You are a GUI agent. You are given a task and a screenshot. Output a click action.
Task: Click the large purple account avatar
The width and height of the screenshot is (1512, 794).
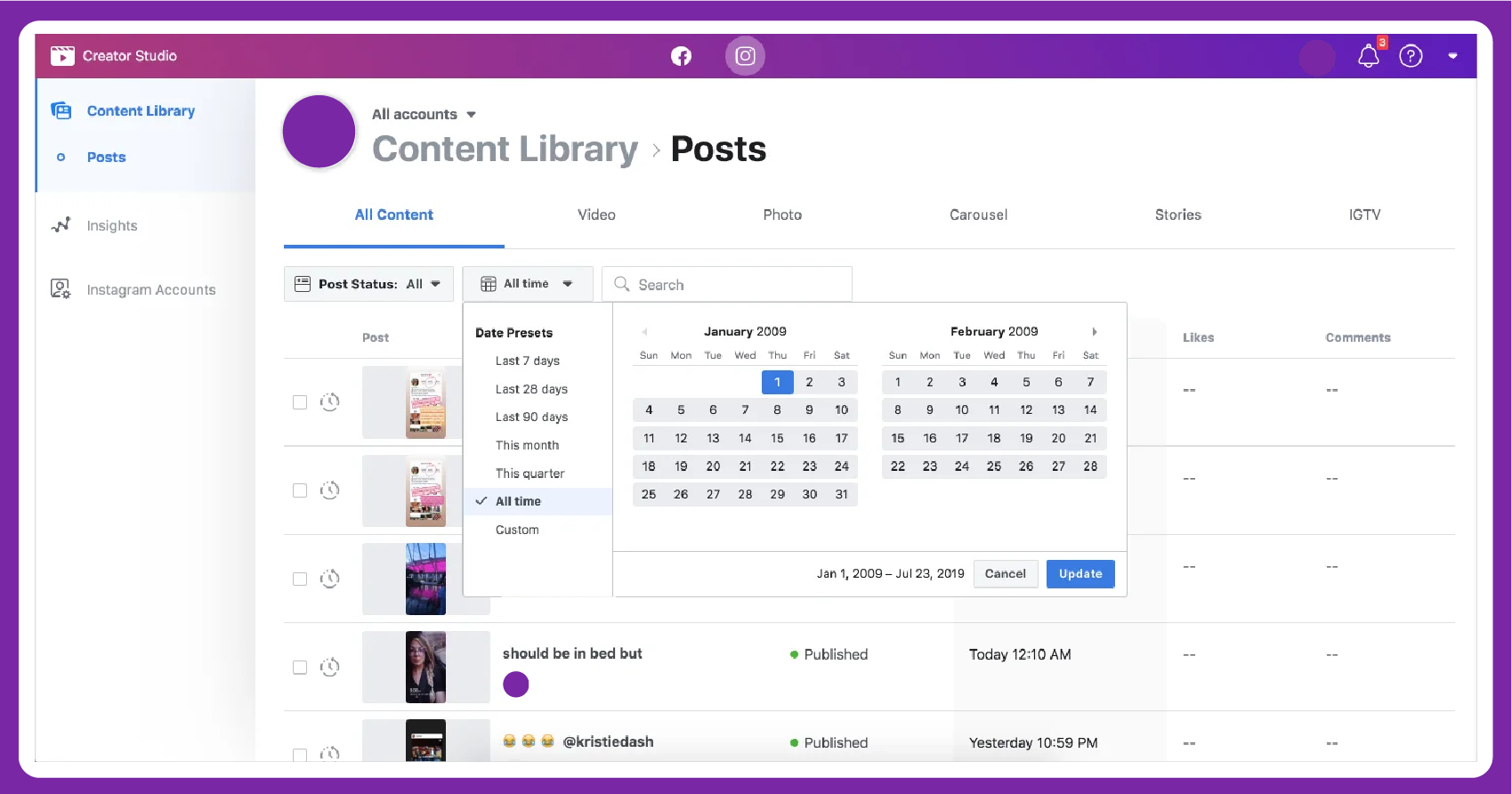pos(319,132)
